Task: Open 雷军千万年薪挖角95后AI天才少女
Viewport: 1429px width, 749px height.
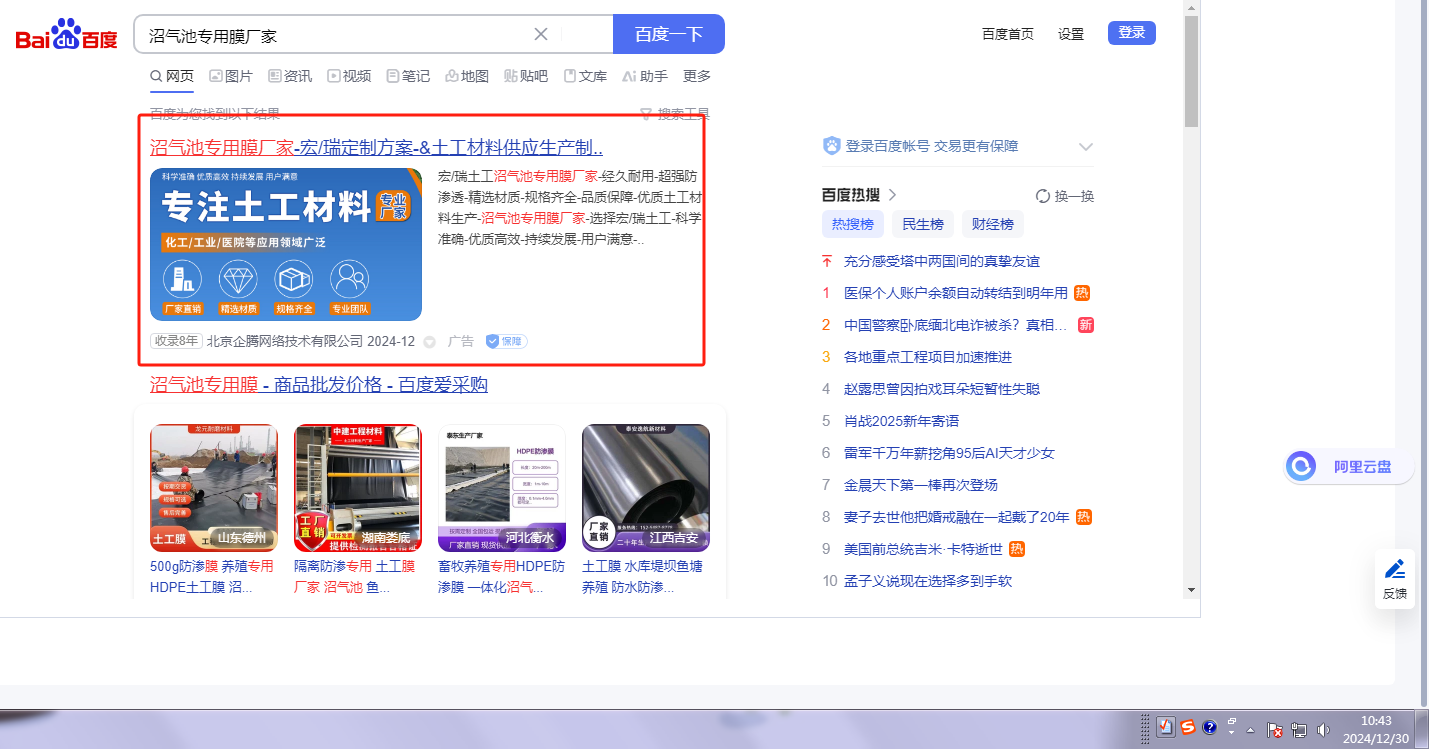Action: tap(949, 453)
